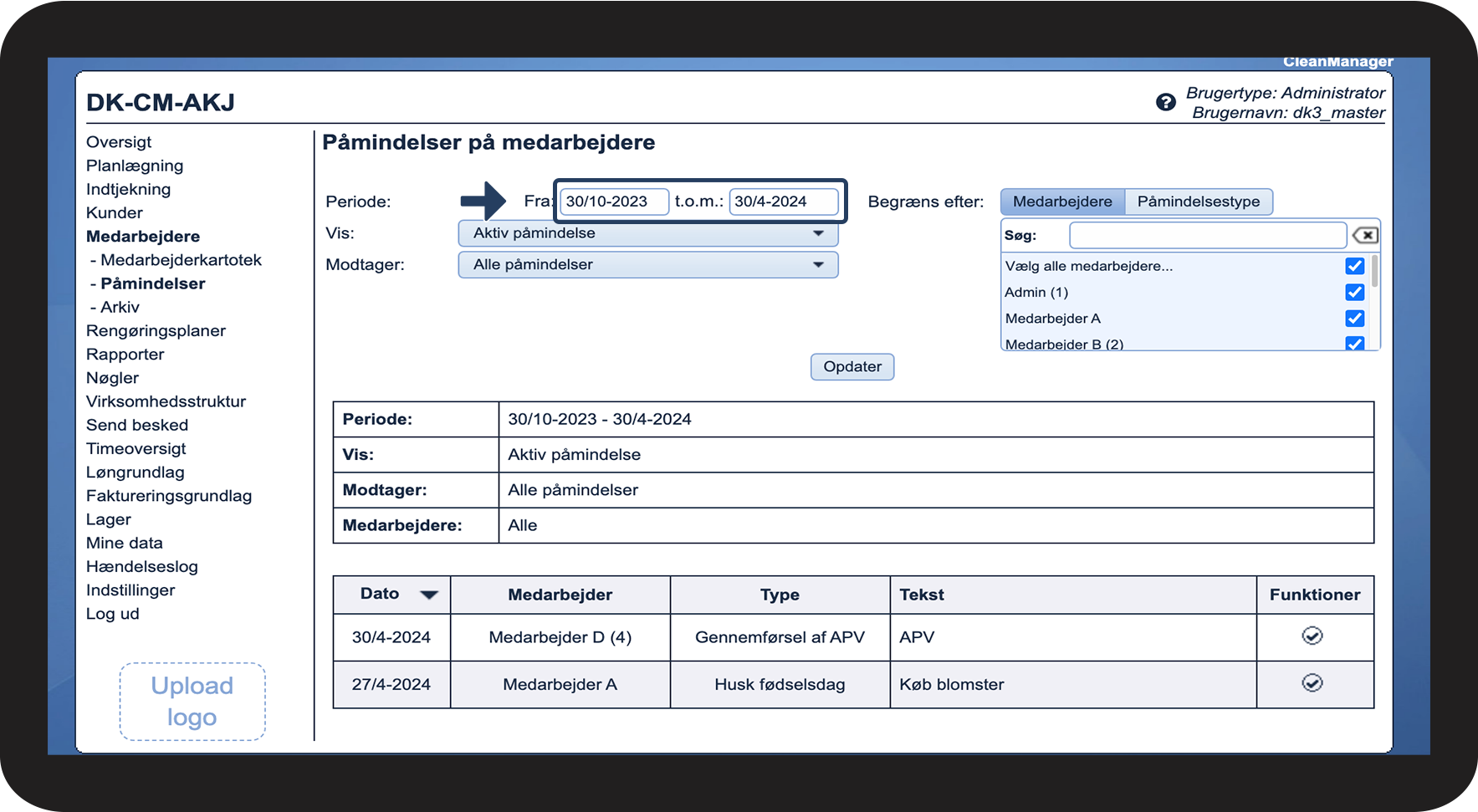
Task: Switch to the Påmindelsestype tab
Action: [x=1198, y=202]
